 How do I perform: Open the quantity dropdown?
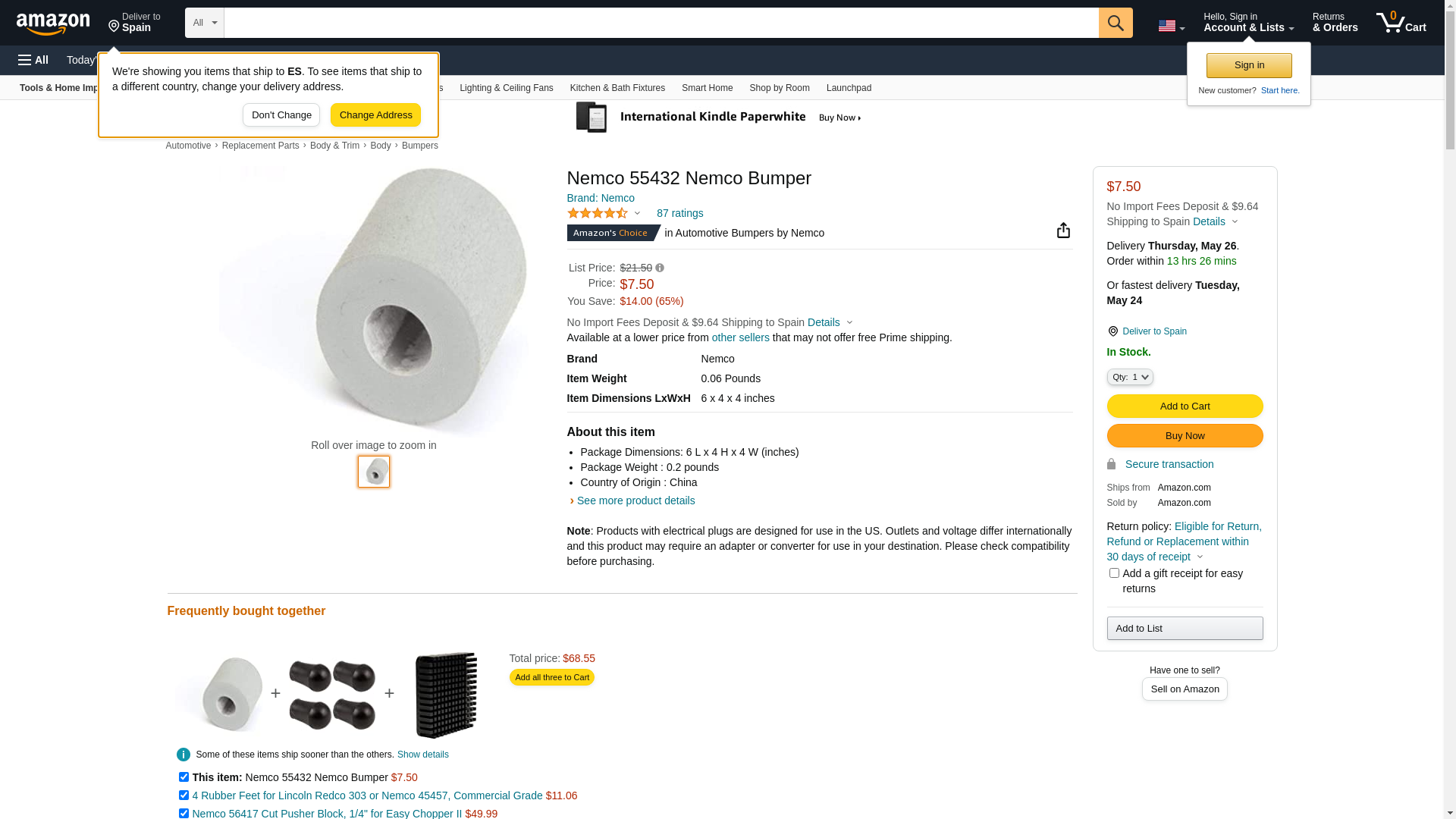coord(1130,377)
